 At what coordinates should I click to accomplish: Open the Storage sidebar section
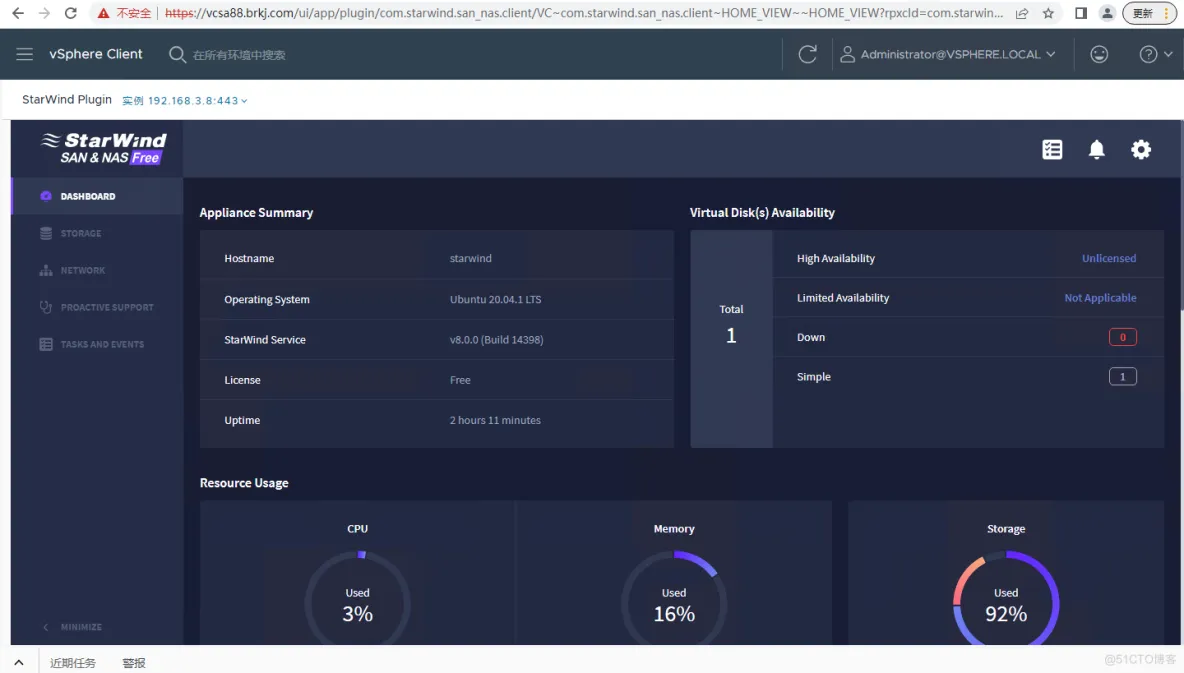click(x=97, y=233)
